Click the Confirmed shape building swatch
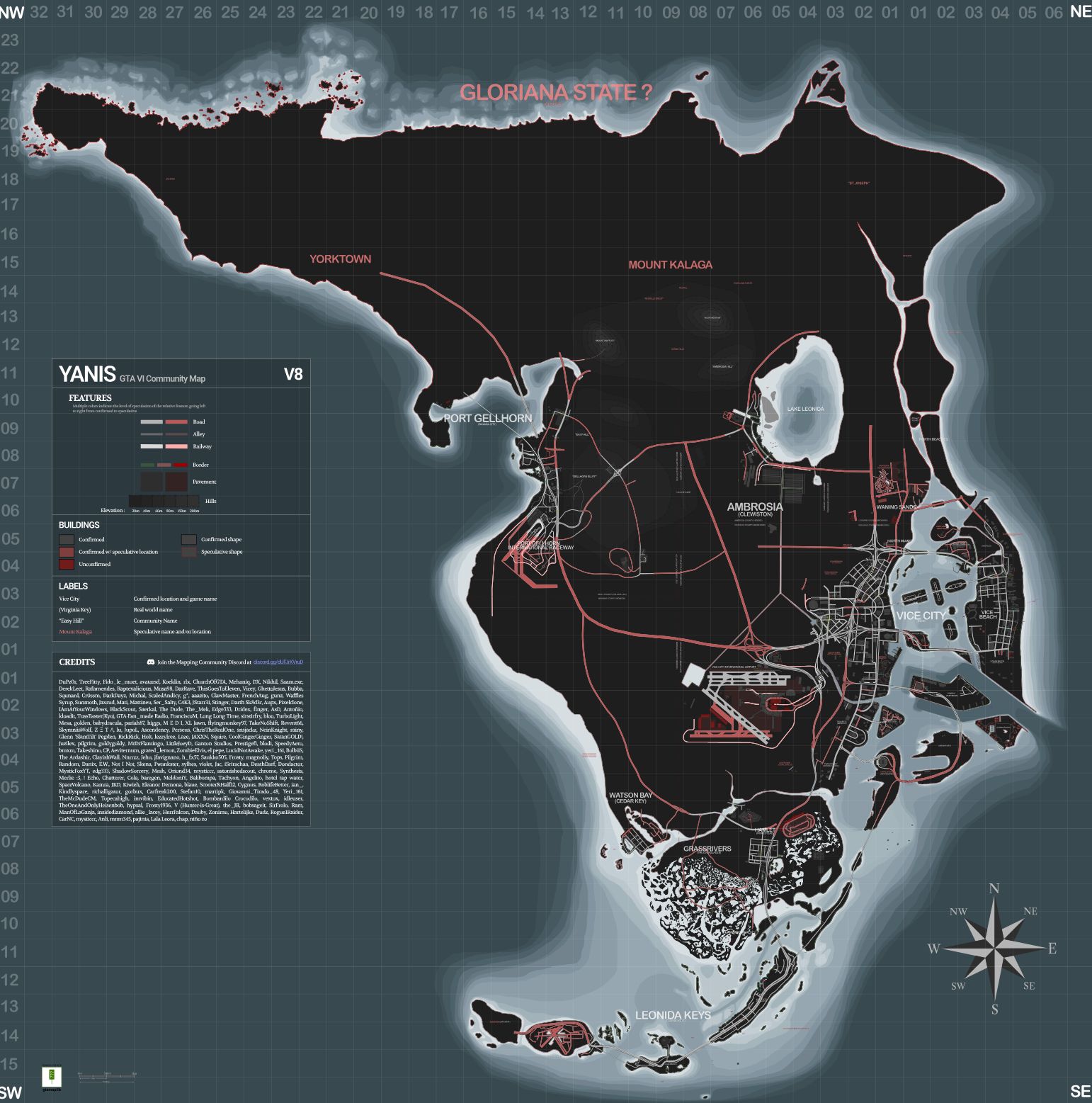This screenshot has width=1092, height=1103. click(188, 540)
